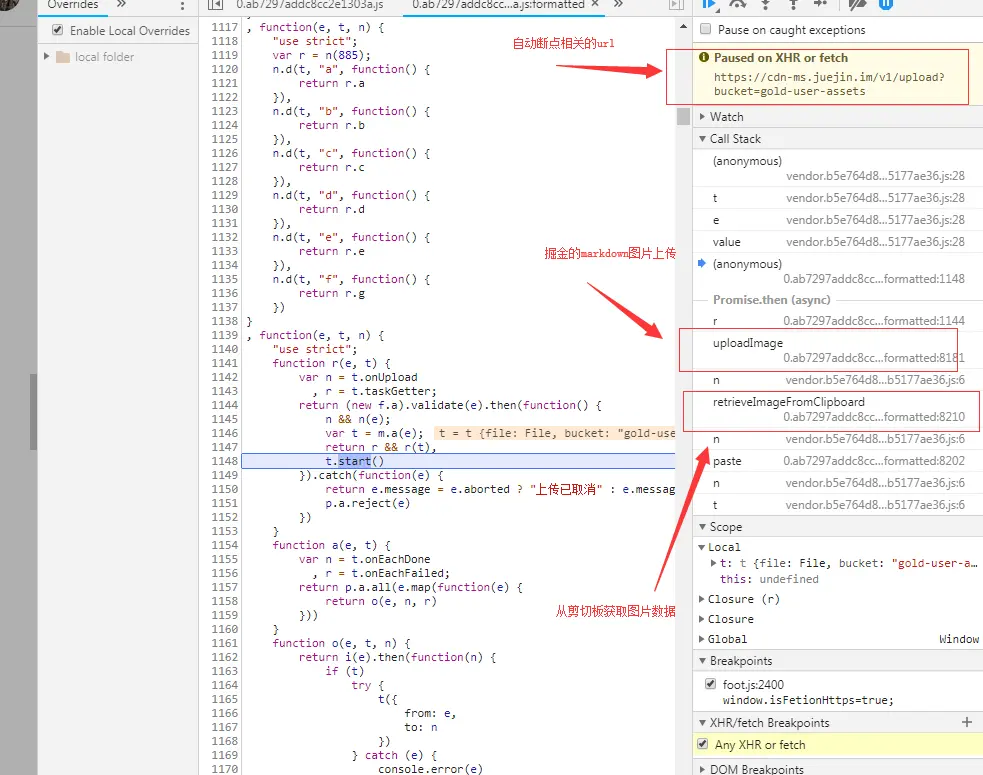Expand the local folder tree item
Screen dimensions: 983x775
tap(46, 56)
